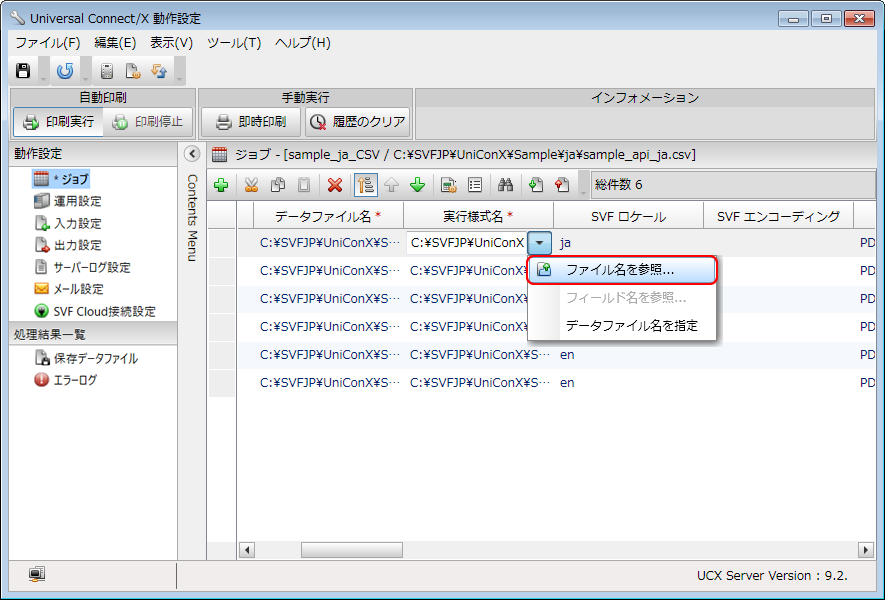Click the film strip toolbar icon
The image size is (885, 600).
(x=107, y=71)
